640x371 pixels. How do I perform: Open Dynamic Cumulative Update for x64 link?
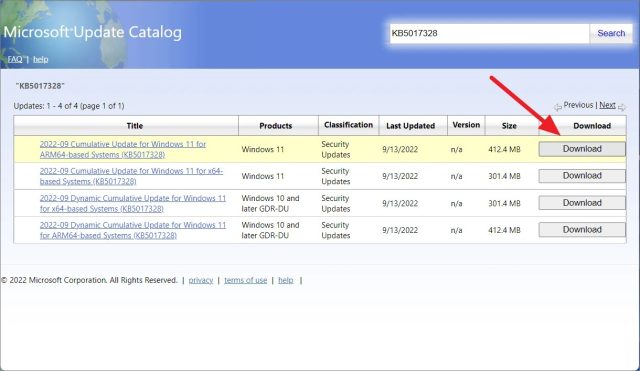click(133, 203)
